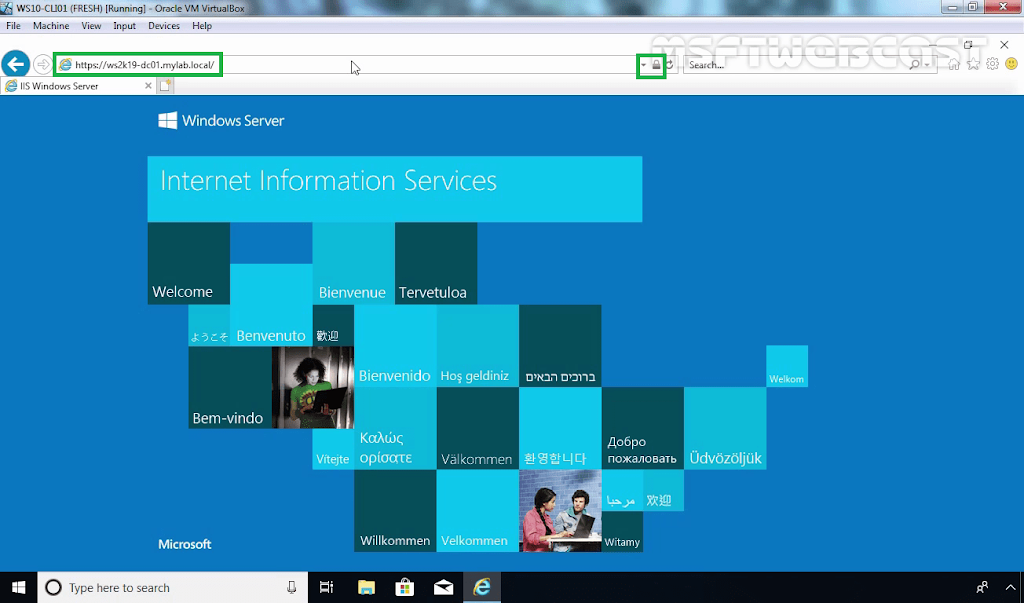Click the Welcome tile

tap(189, 263)
